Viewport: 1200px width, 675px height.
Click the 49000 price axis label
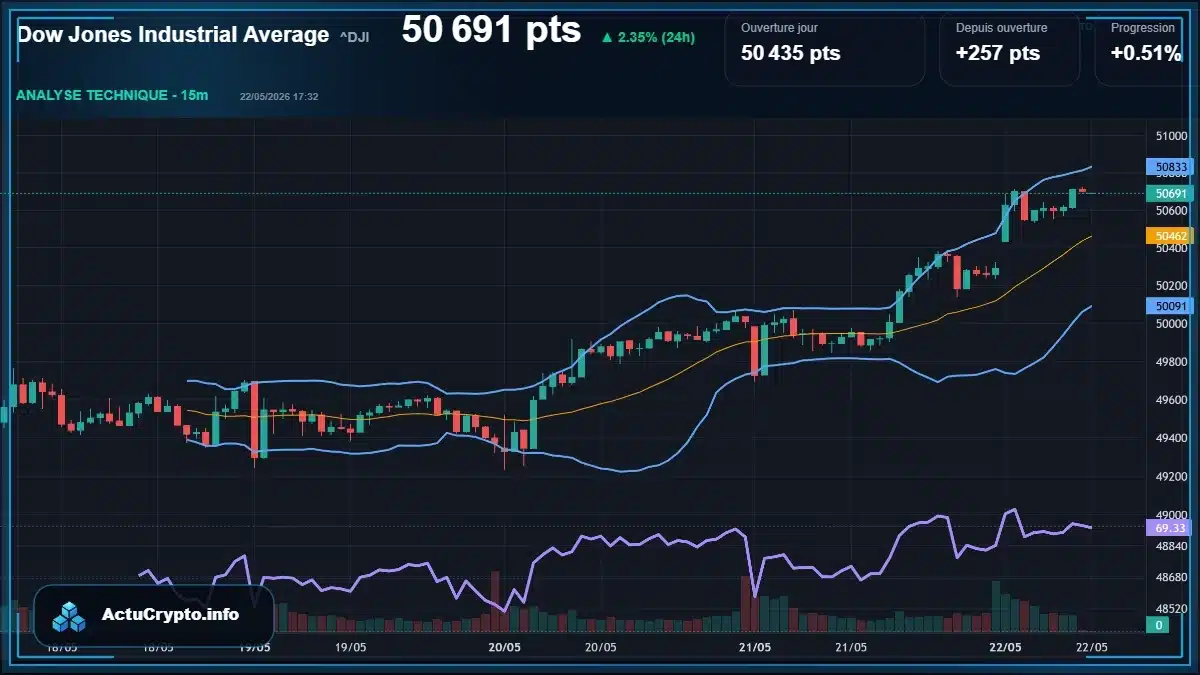click(x=1170, y=515)
